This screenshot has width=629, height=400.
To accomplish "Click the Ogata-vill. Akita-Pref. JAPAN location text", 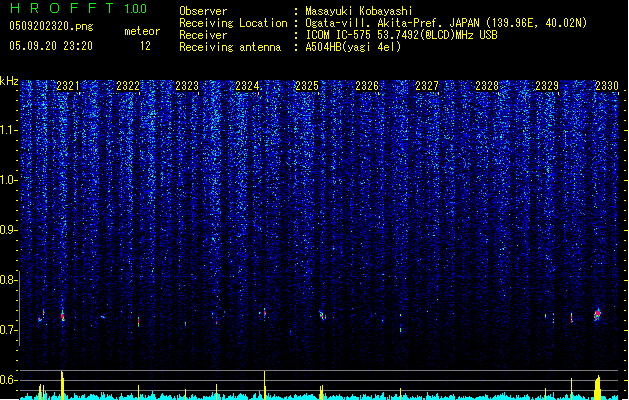I will click(x=446, y=23).
